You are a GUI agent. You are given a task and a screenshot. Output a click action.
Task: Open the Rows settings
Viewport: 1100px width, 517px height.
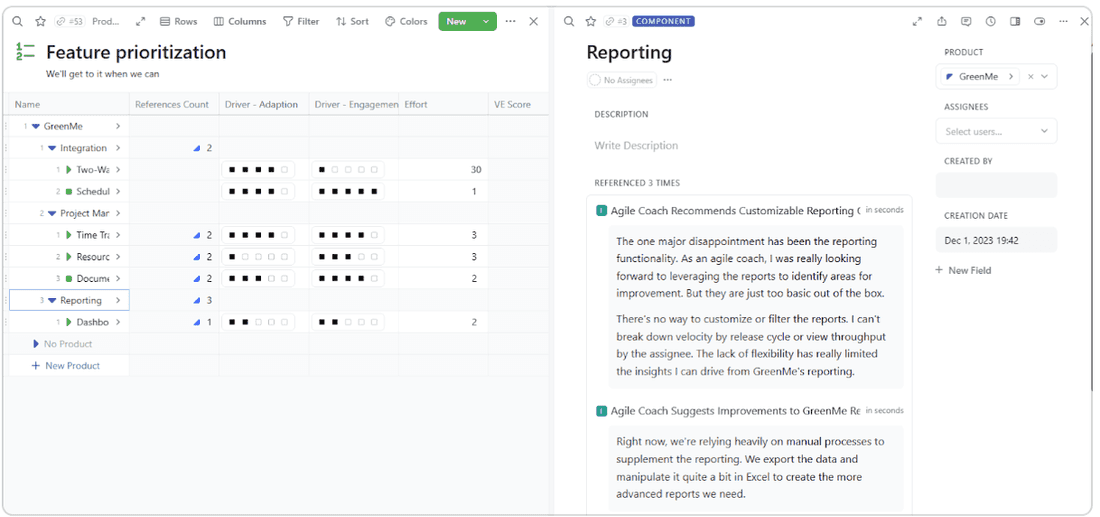[179, 22]
